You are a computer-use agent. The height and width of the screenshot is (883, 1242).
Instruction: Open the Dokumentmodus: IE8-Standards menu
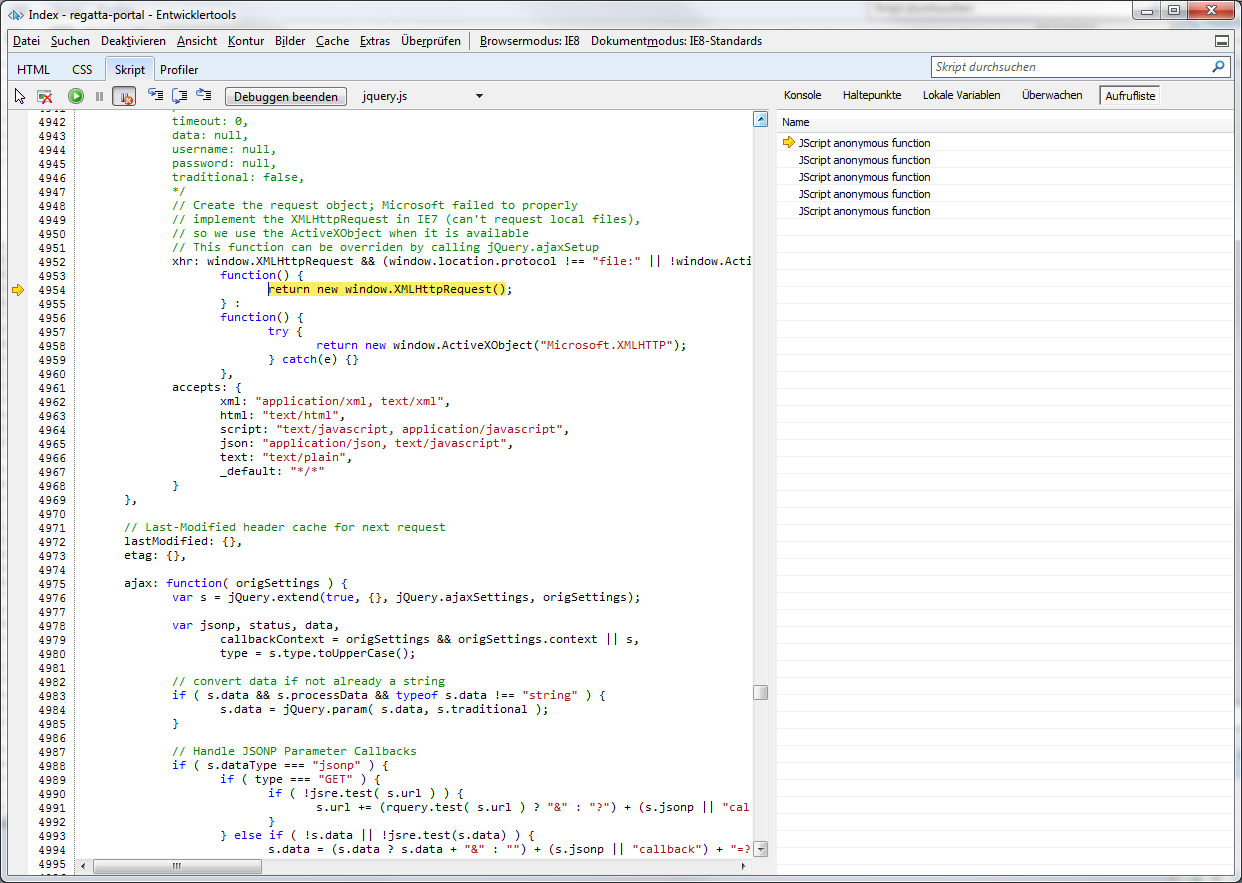(x=676, y=41)
